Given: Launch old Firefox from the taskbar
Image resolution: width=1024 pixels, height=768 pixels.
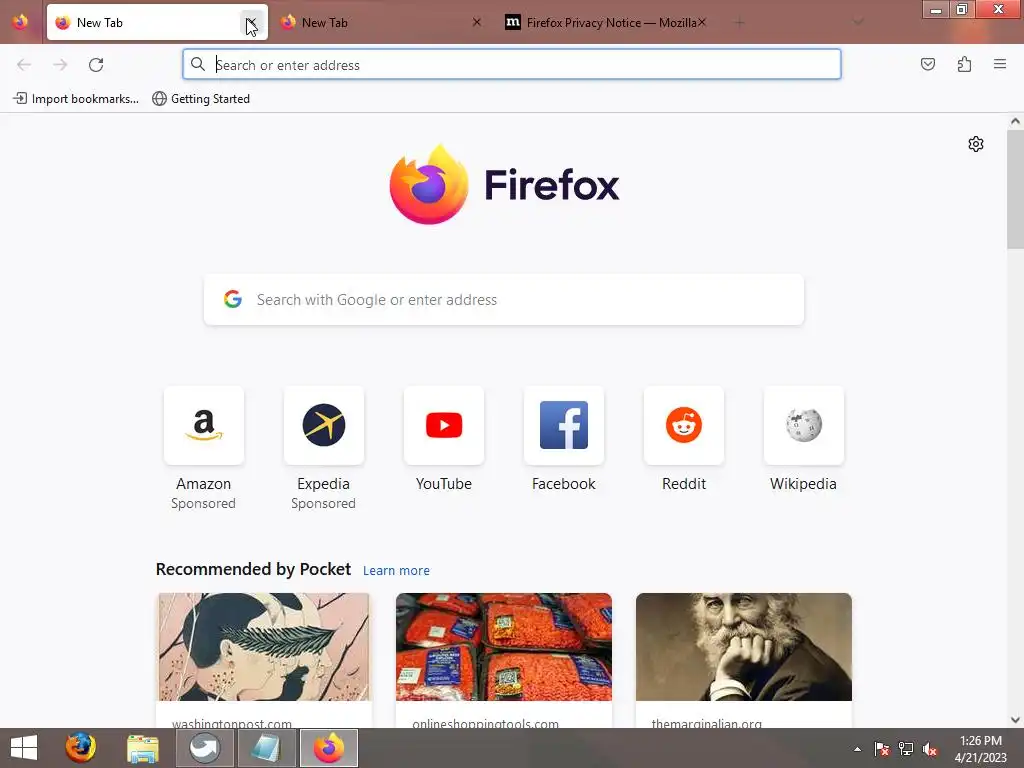Looking at the screenshot, I should pyautogui.click(x=80, y=748).
